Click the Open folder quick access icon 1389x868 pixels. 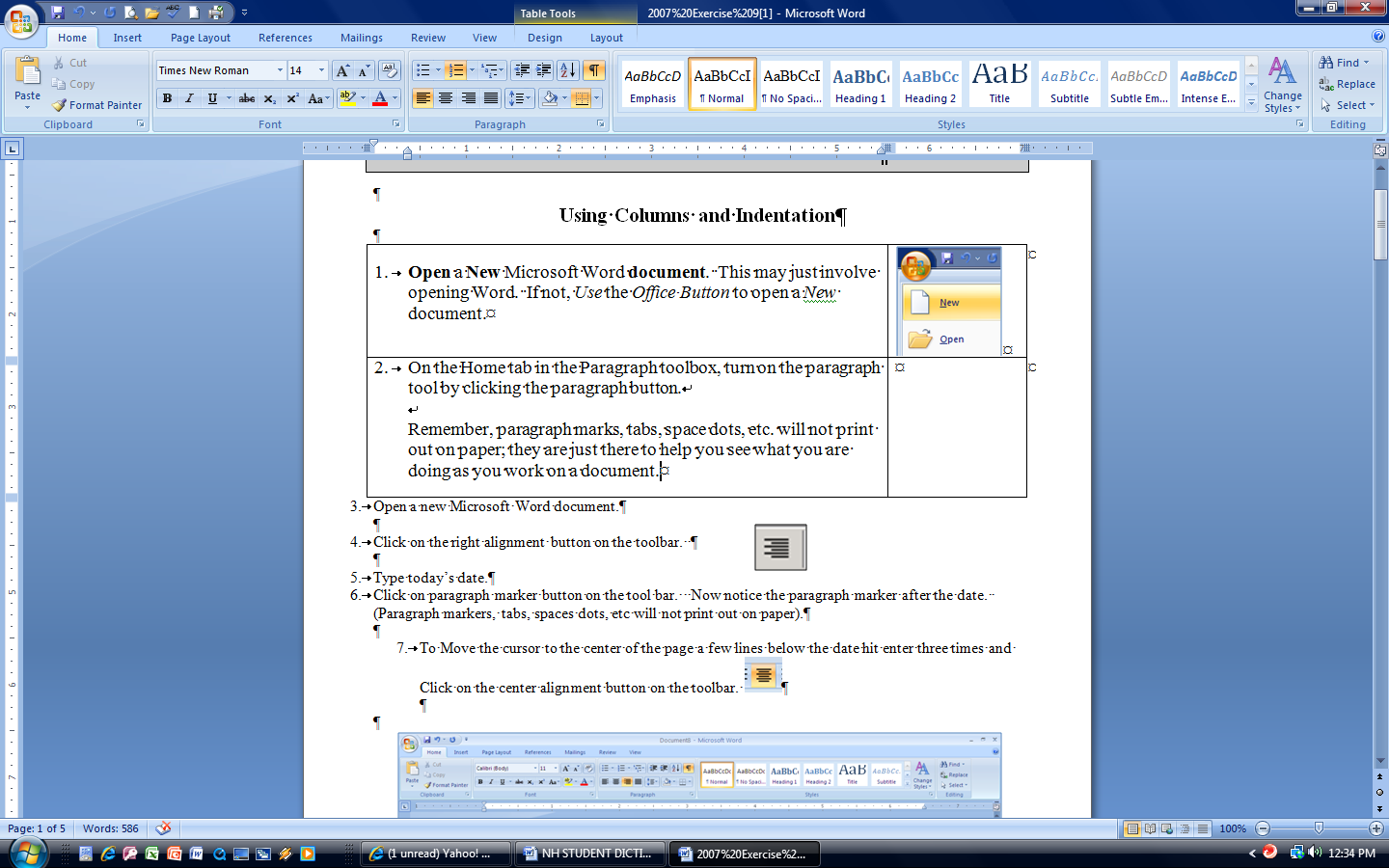pyautogui.click(x=152, y=13)
